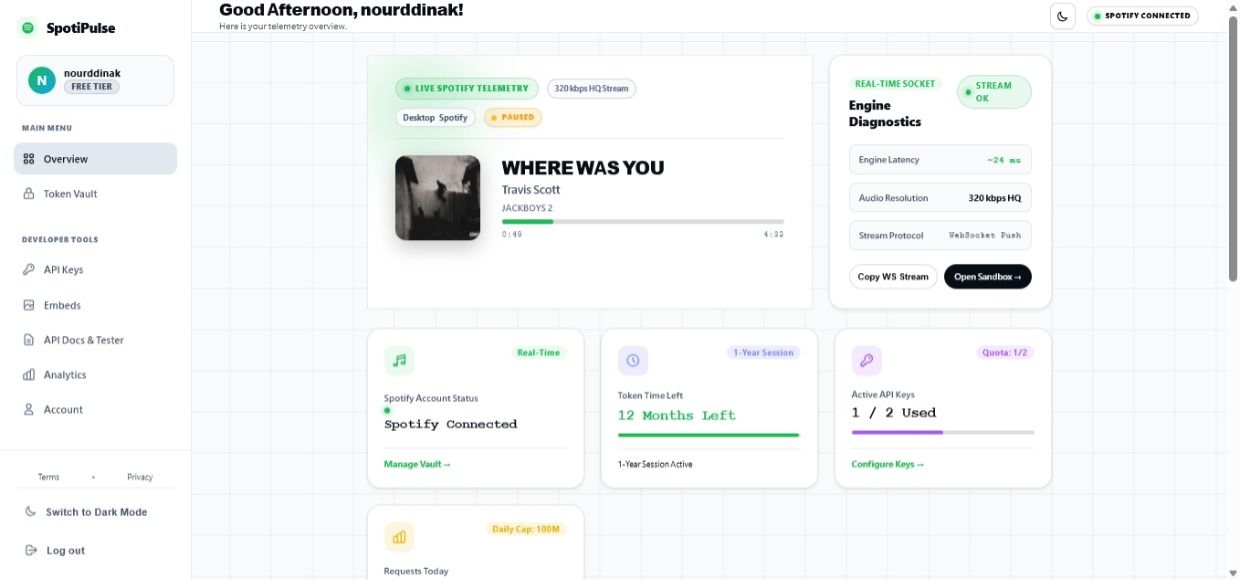Click the Desktop Spotify device badge
The height and width of the screenshot is (580, 1240).
435,117
